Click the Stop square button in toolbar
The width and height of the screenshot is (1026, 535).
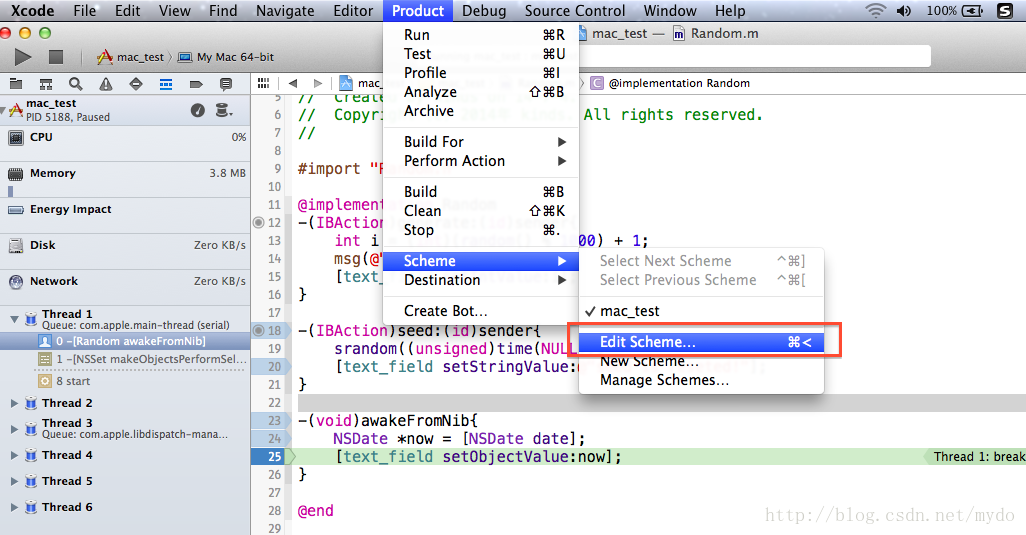(56, 57)
